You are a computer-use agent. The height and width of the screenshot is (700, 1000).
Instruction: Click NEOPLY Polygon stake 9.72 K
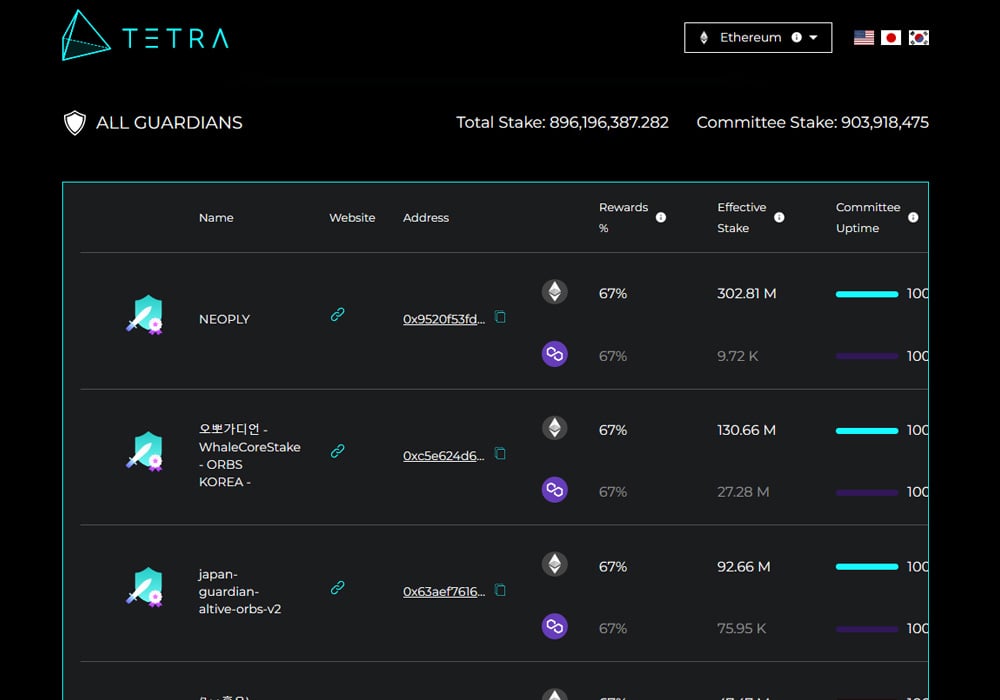738,356
